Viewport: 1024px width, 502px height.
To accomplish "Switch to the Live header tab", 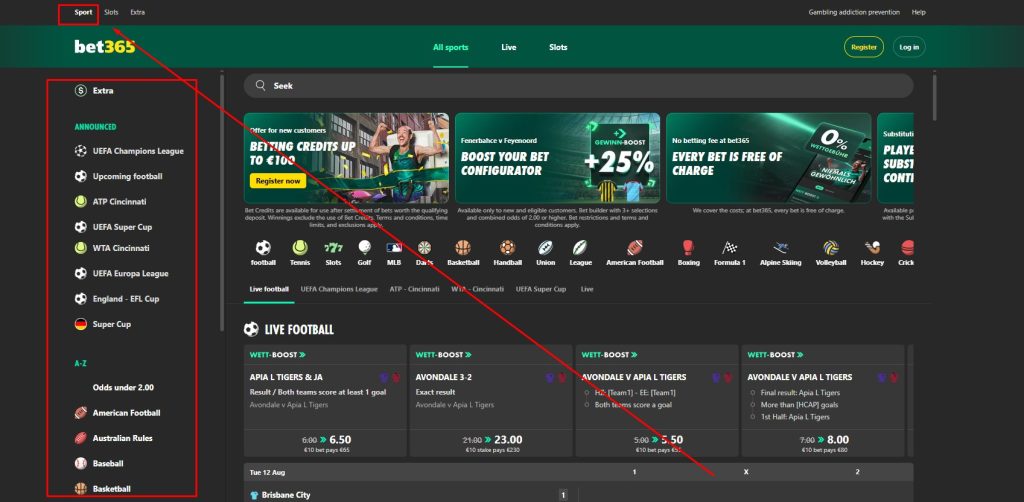I will pyautogui.click(x=509, y=47).
